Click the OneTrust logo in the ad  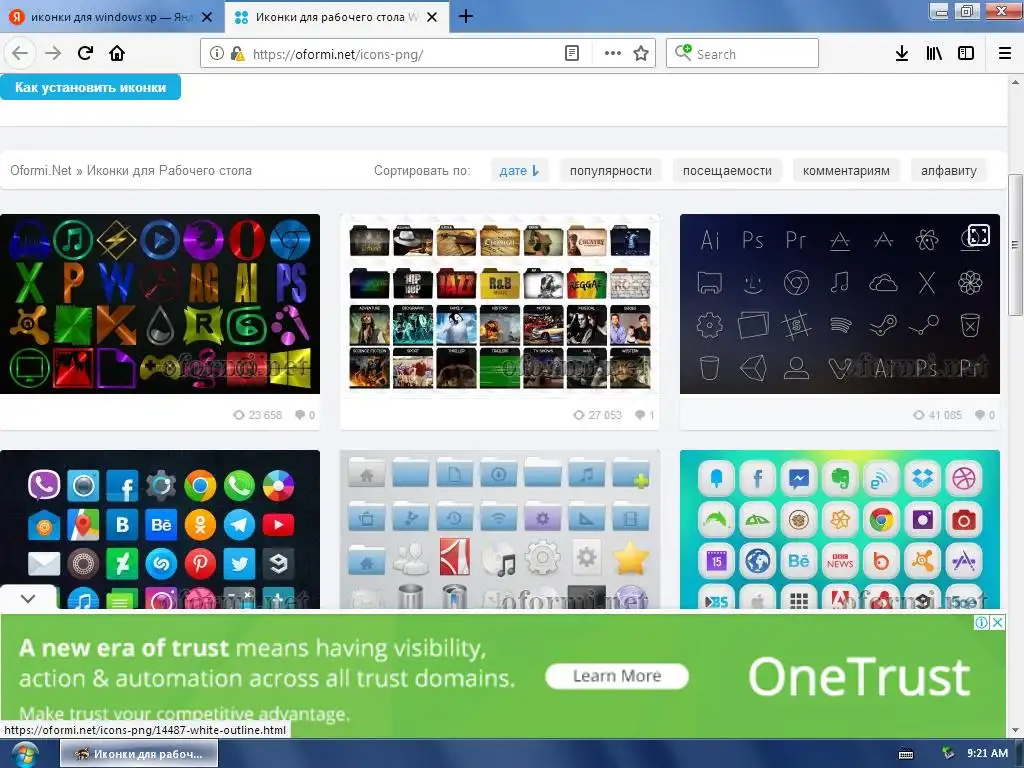tap(859, 677)
